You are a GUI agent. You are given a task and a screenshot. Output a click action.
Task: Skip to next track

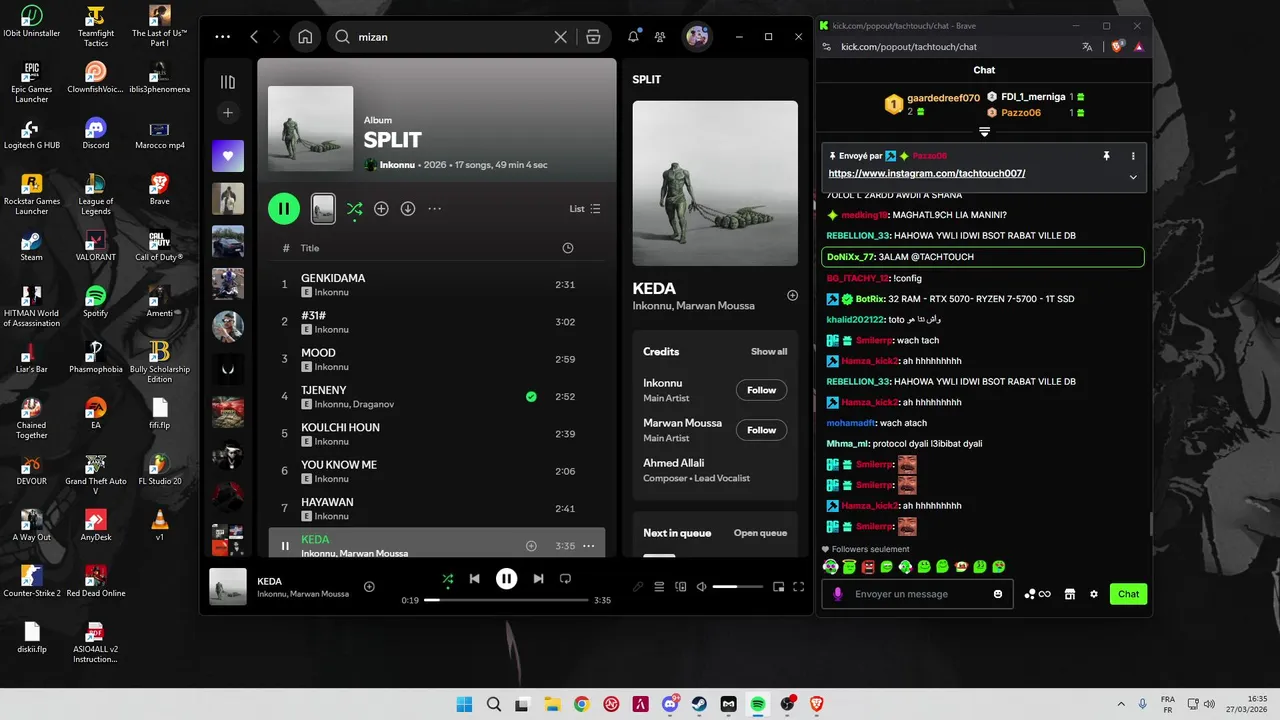tap(538, 578)
